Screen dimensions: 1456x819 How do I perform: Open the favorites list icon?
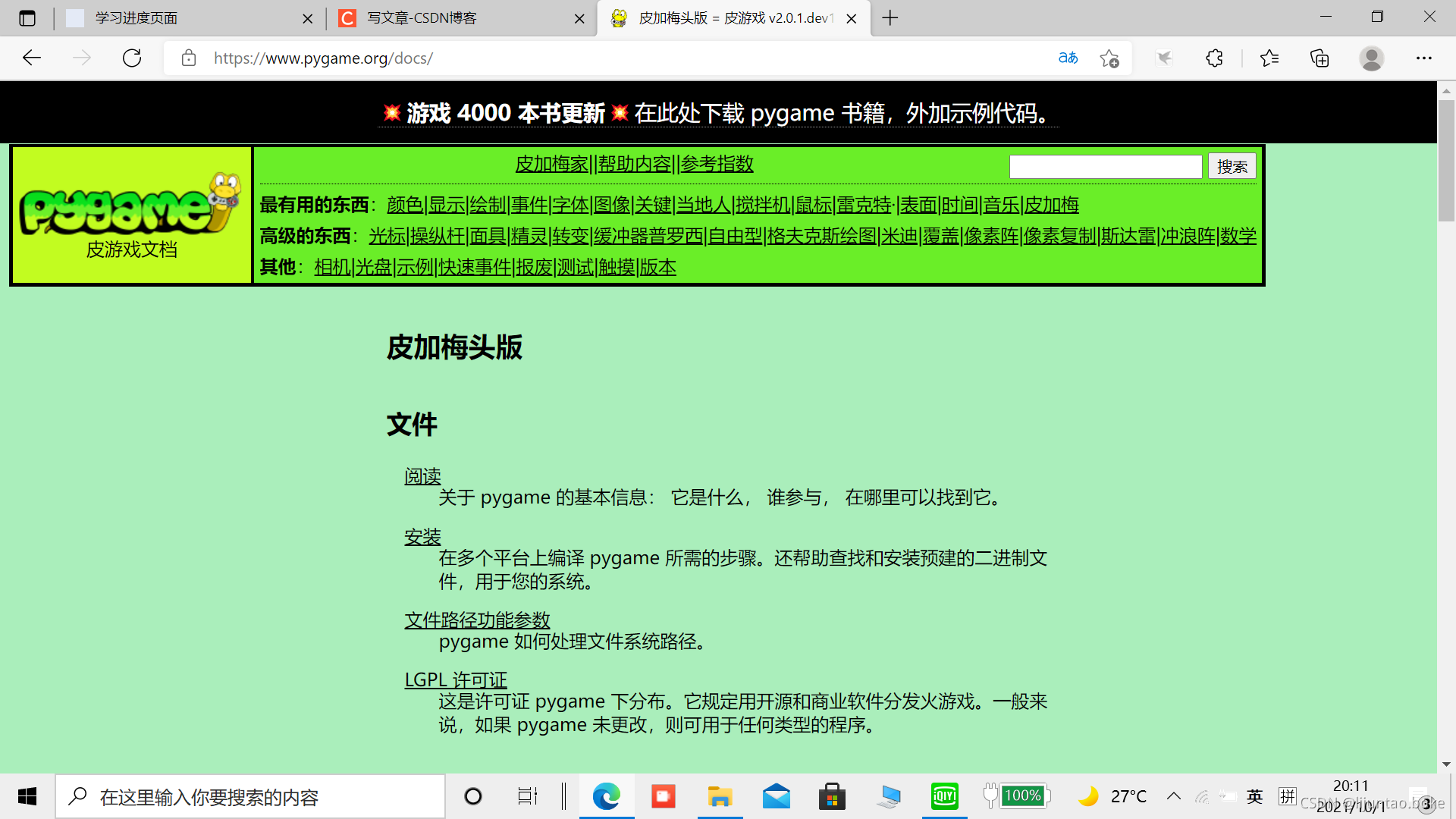coord(1269,58)
